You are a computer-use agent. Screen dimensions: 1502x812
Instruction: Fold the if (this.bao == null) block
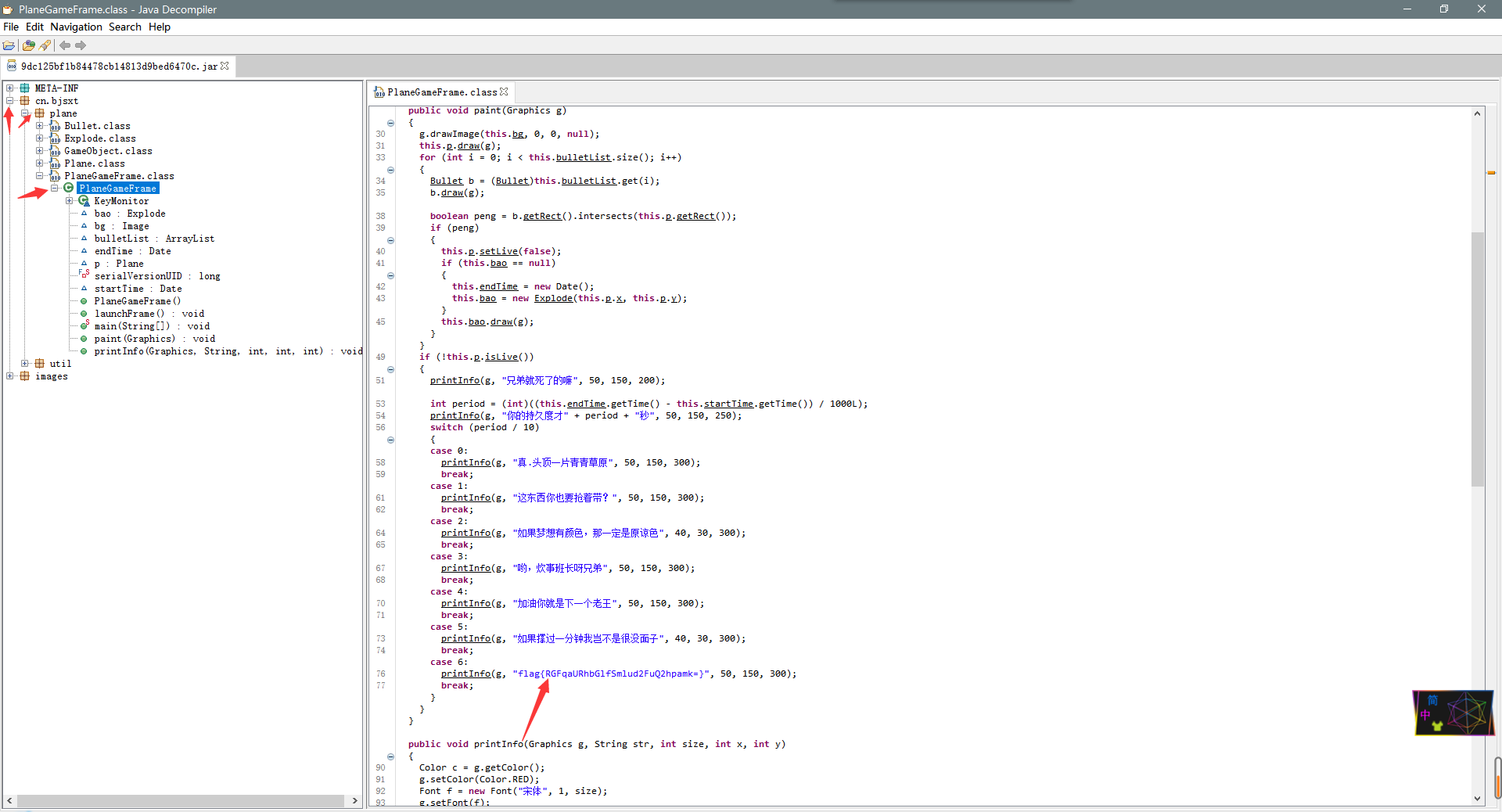click(390, 275)
